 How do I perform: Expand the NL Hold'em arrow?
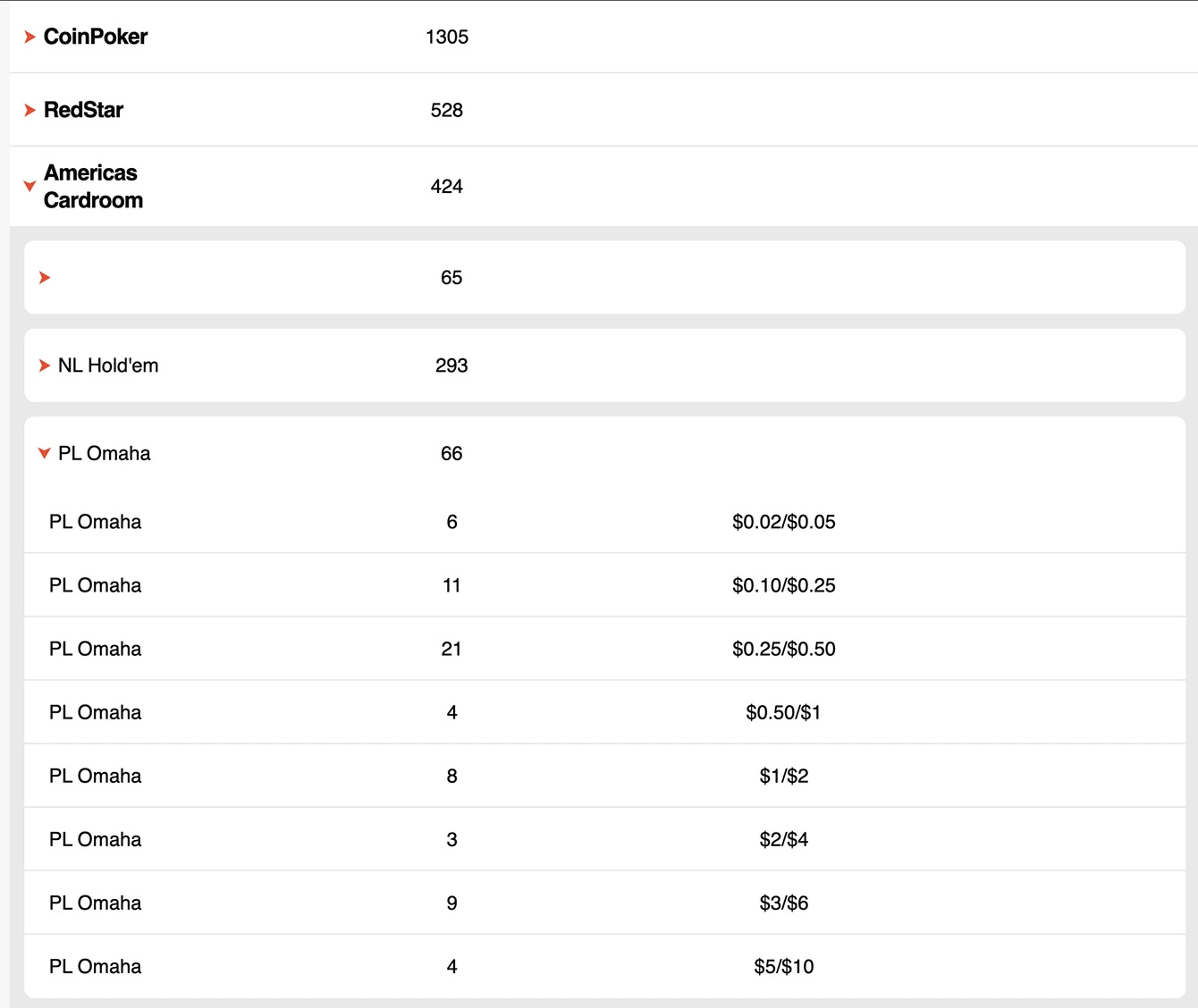click(x=45, y=365)
